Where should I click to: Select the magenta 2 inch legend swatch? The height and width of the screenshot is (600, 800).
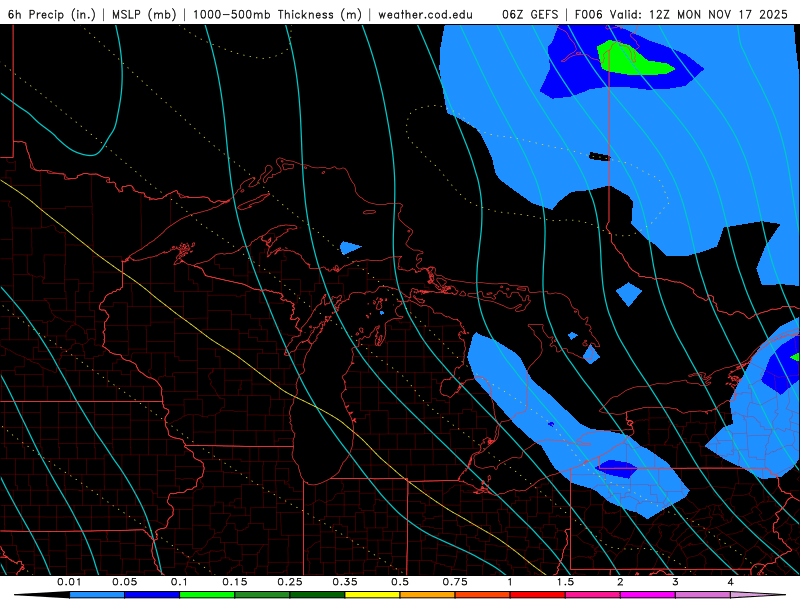648,595
